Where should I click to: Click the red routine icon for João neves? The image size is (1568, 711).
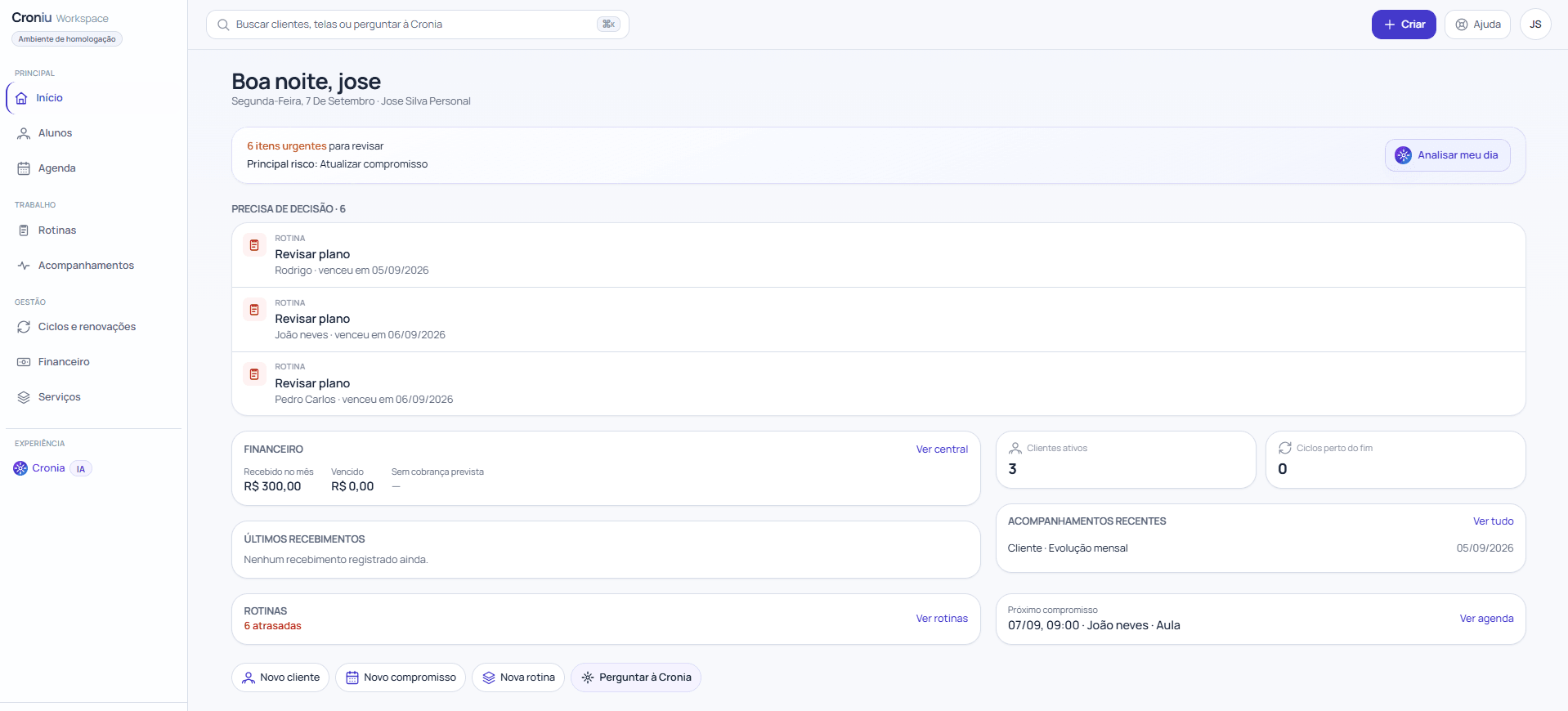point(254,310)
